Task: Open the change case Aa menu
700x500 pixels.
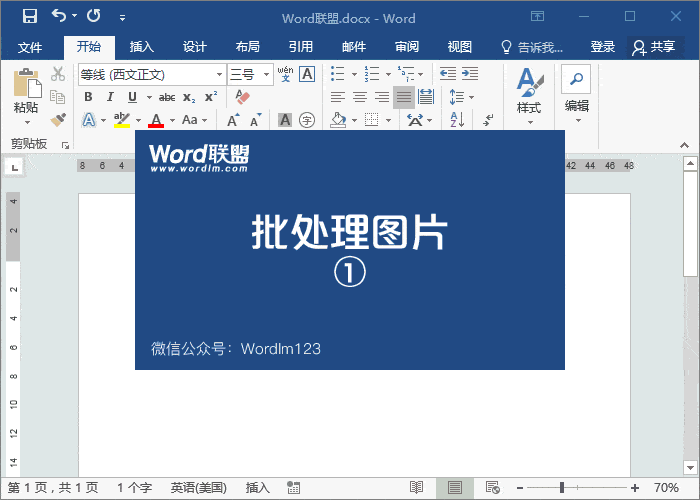Action: pyautogui.click(x=195, y=120)
